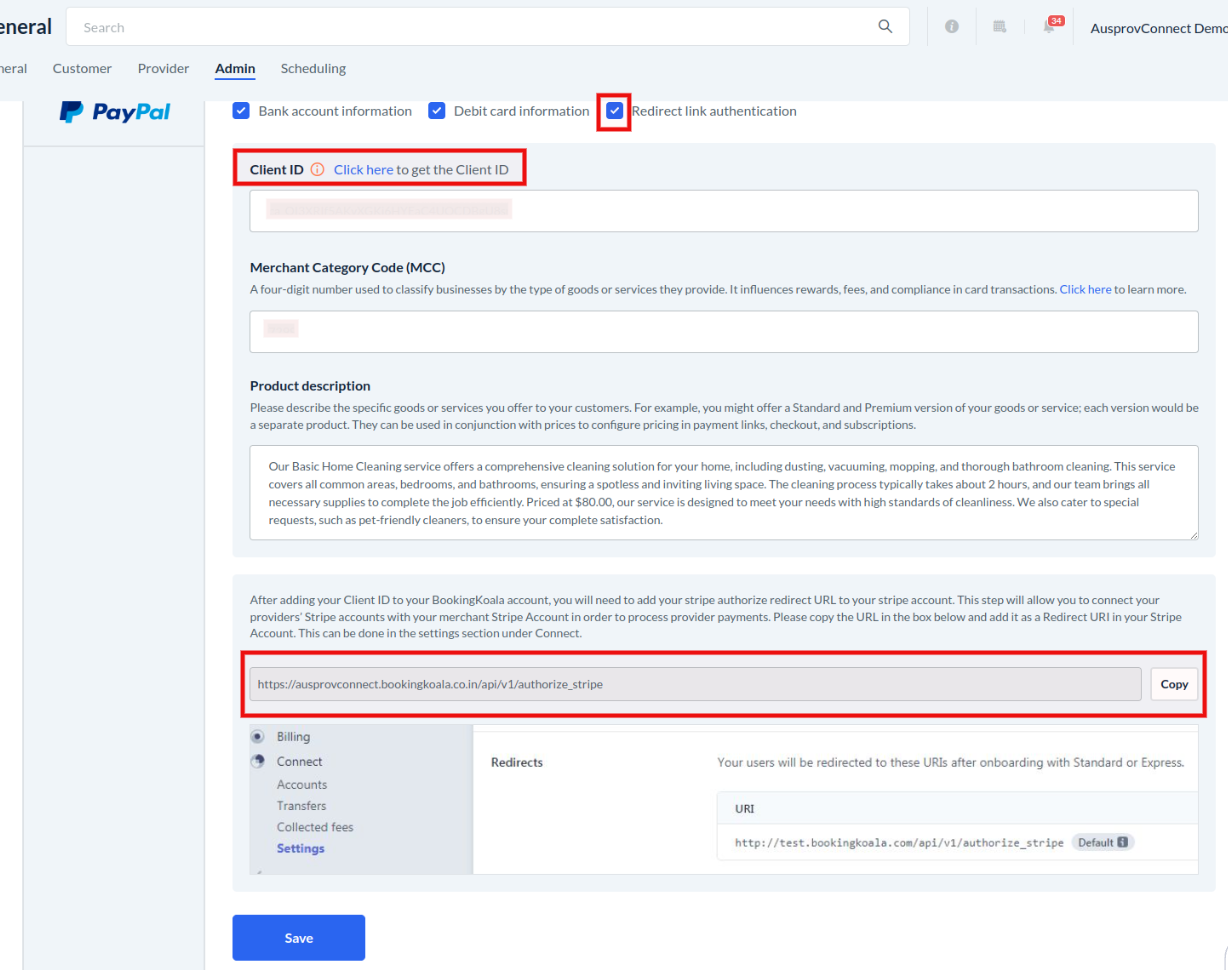Toggle Debit card information checkbox
Image resolution: width=1228 pixels, height=970 pixels.
point(437,111)
